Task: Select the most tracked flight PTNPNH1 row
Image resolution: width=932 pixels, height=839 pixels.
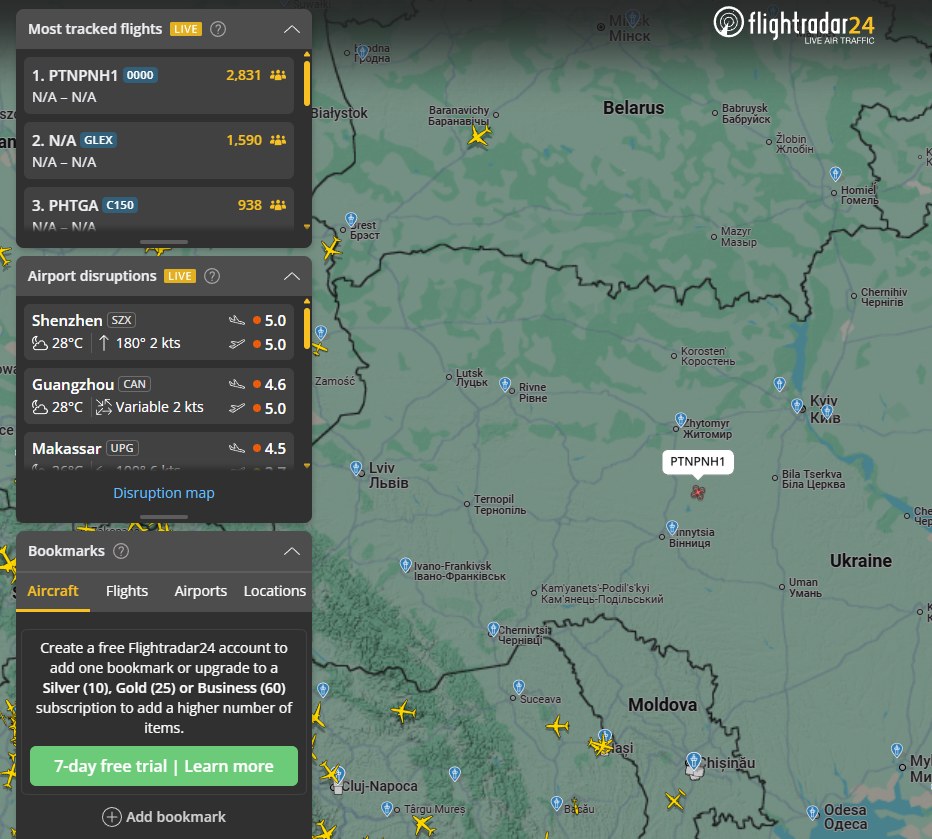Action: coord(159,86)
